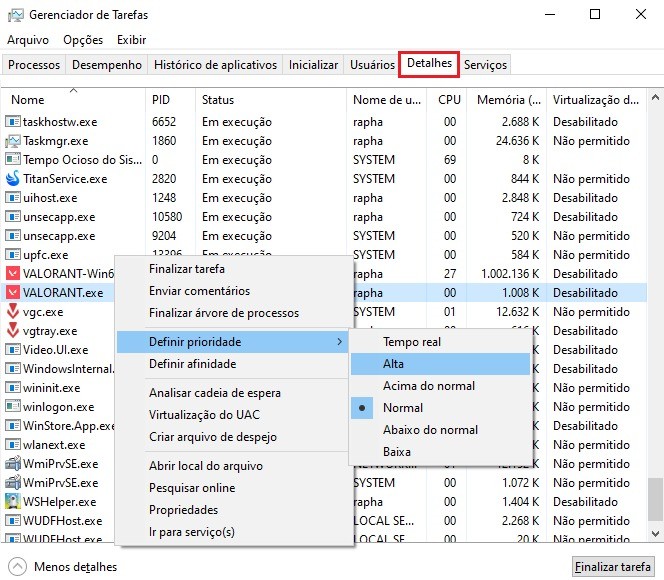Sort by Virtualização d... column header

tap(596, 100)
